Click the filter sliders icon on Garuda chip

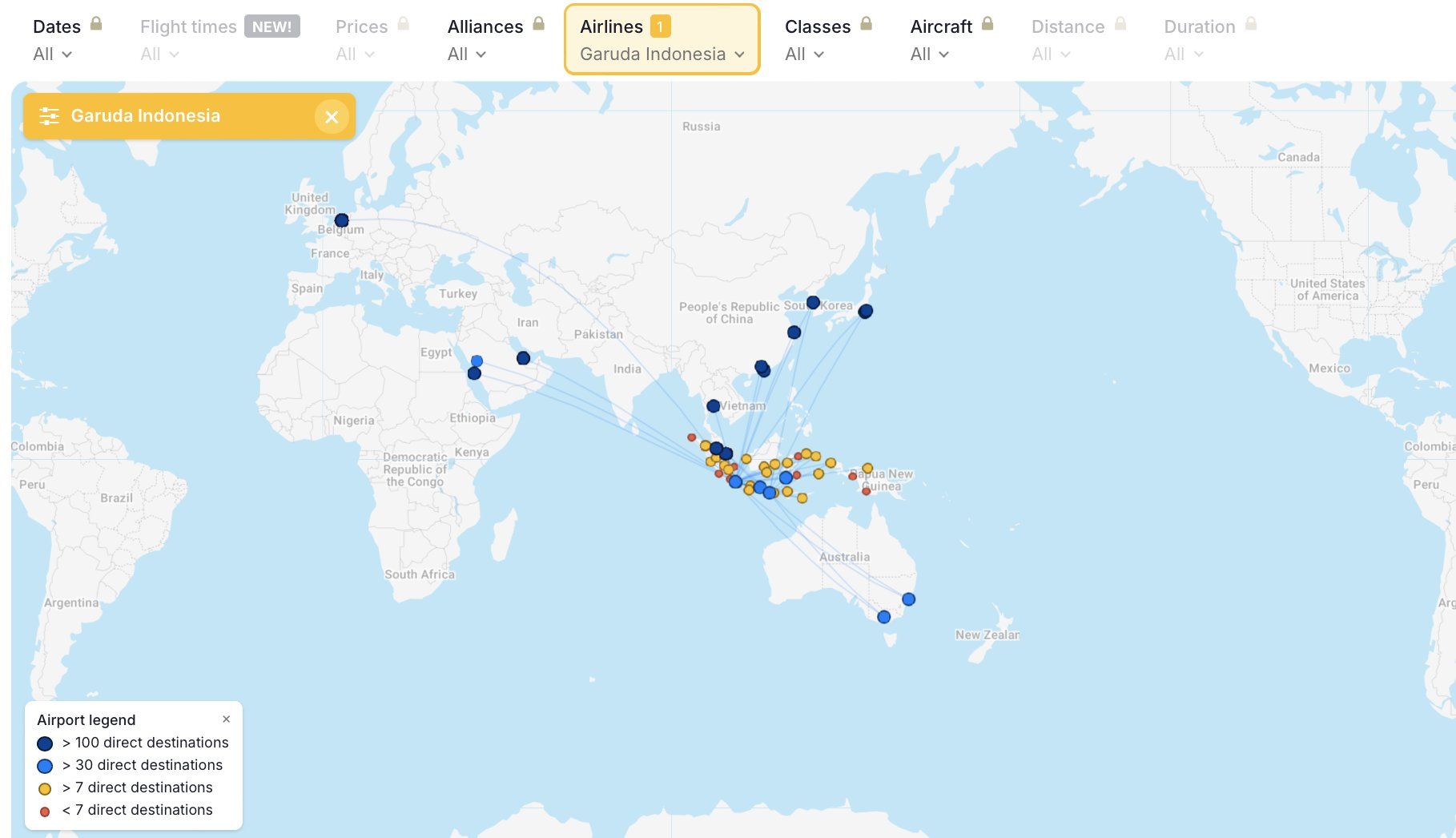point(50,116)
